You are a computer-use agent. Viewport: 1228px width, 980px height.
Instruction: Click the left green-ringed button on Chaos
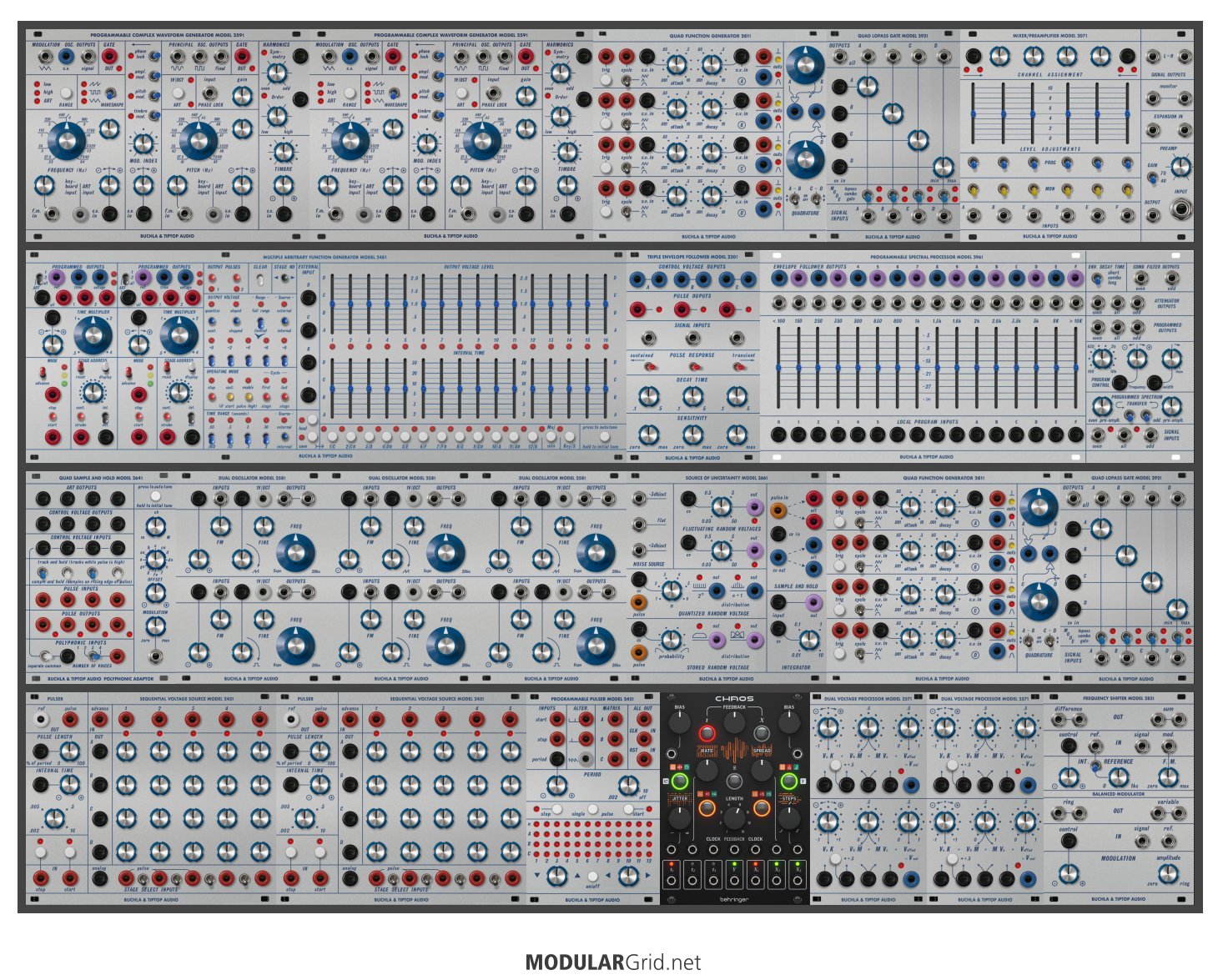pyautogui.click(x=679, y=781)
